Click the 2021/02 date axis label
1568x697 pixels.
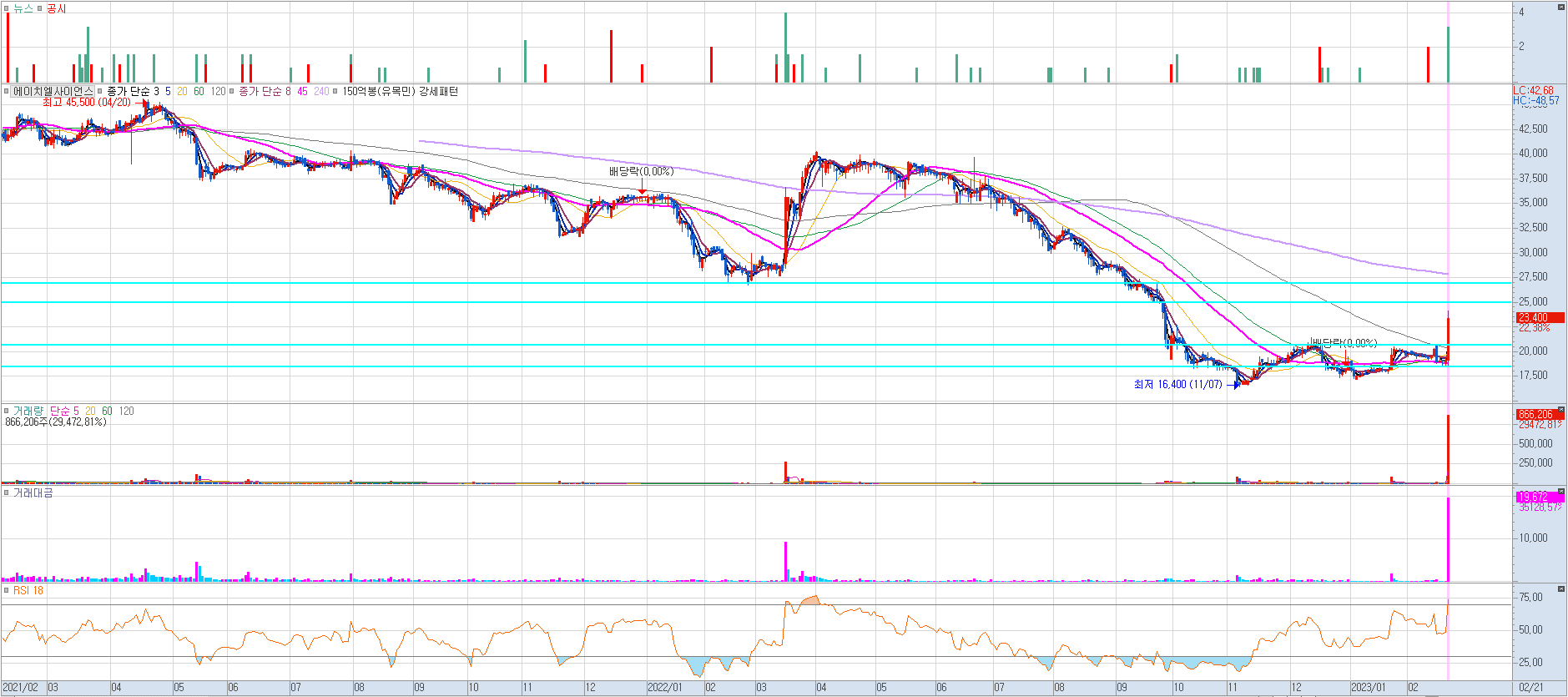[21, 688]
